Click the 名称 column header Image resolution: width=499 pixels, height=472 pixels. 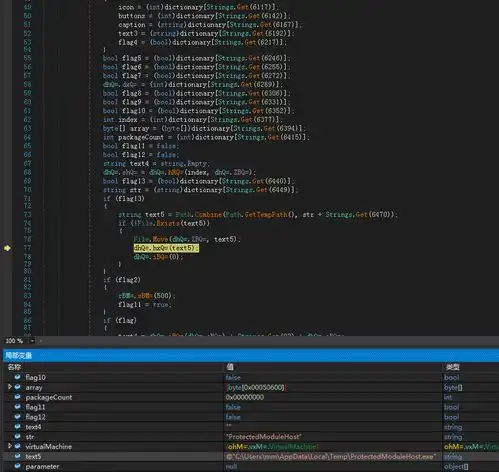point(14,367)
